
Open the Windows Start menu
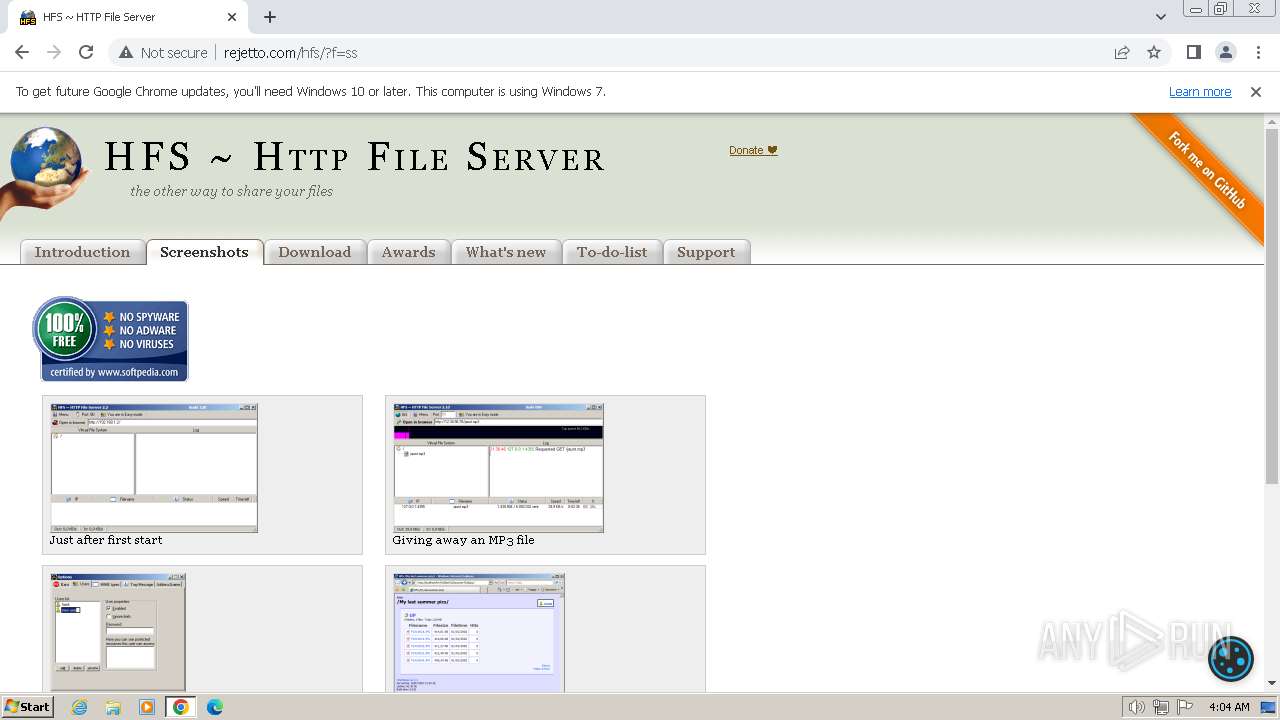pos(28,706)
